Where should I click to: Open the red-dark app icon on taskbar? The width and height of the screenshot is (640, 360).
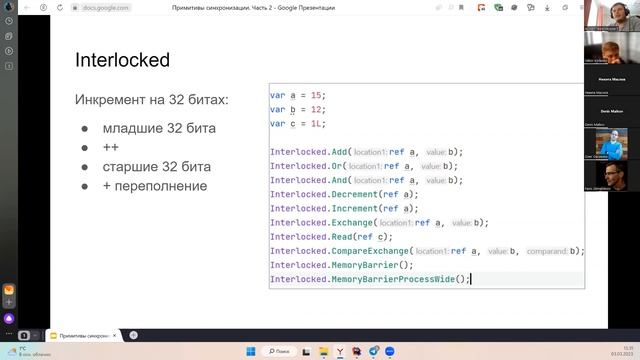pos(357,351)
